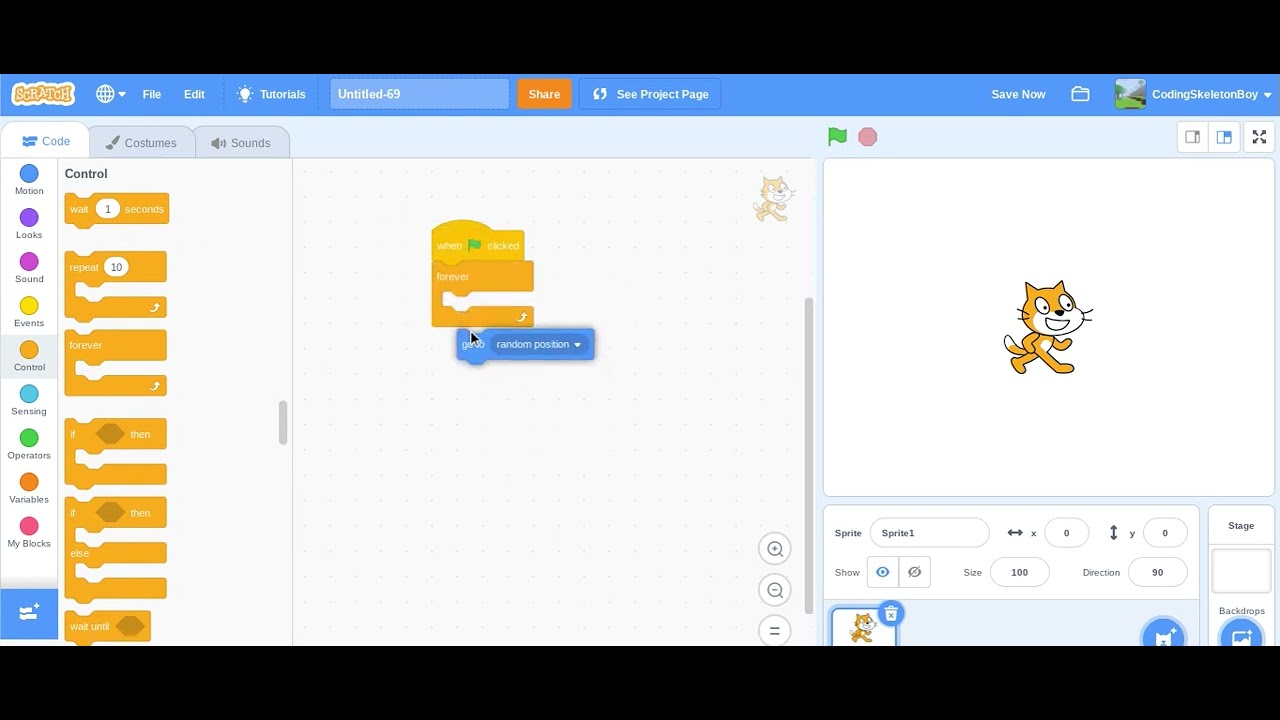Screen dimensions: 1280x720
Task: Open Tutorials from the lightbulb
Action: pos(271,94)
